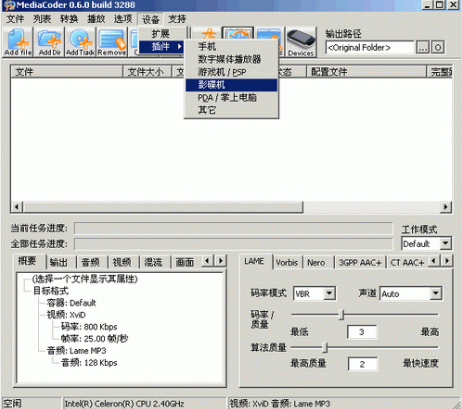This screenshot has width=462, height=409.
Task: Click the browse output path button
Action: pyautogui.click(x=423, y=48)
